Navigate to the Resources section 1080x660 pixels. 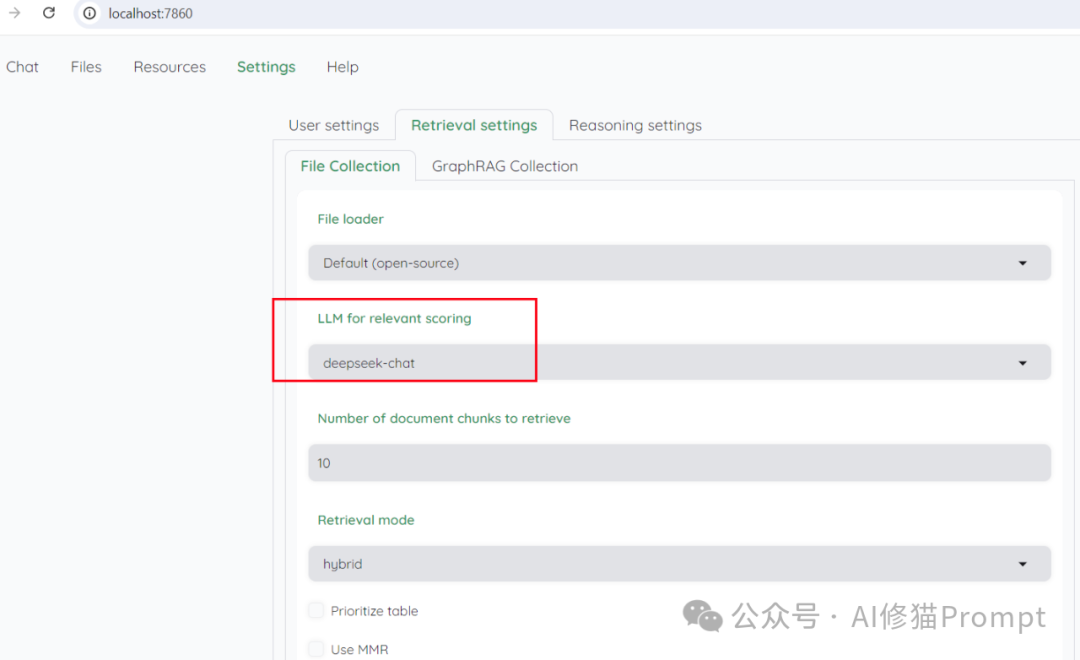169,66
